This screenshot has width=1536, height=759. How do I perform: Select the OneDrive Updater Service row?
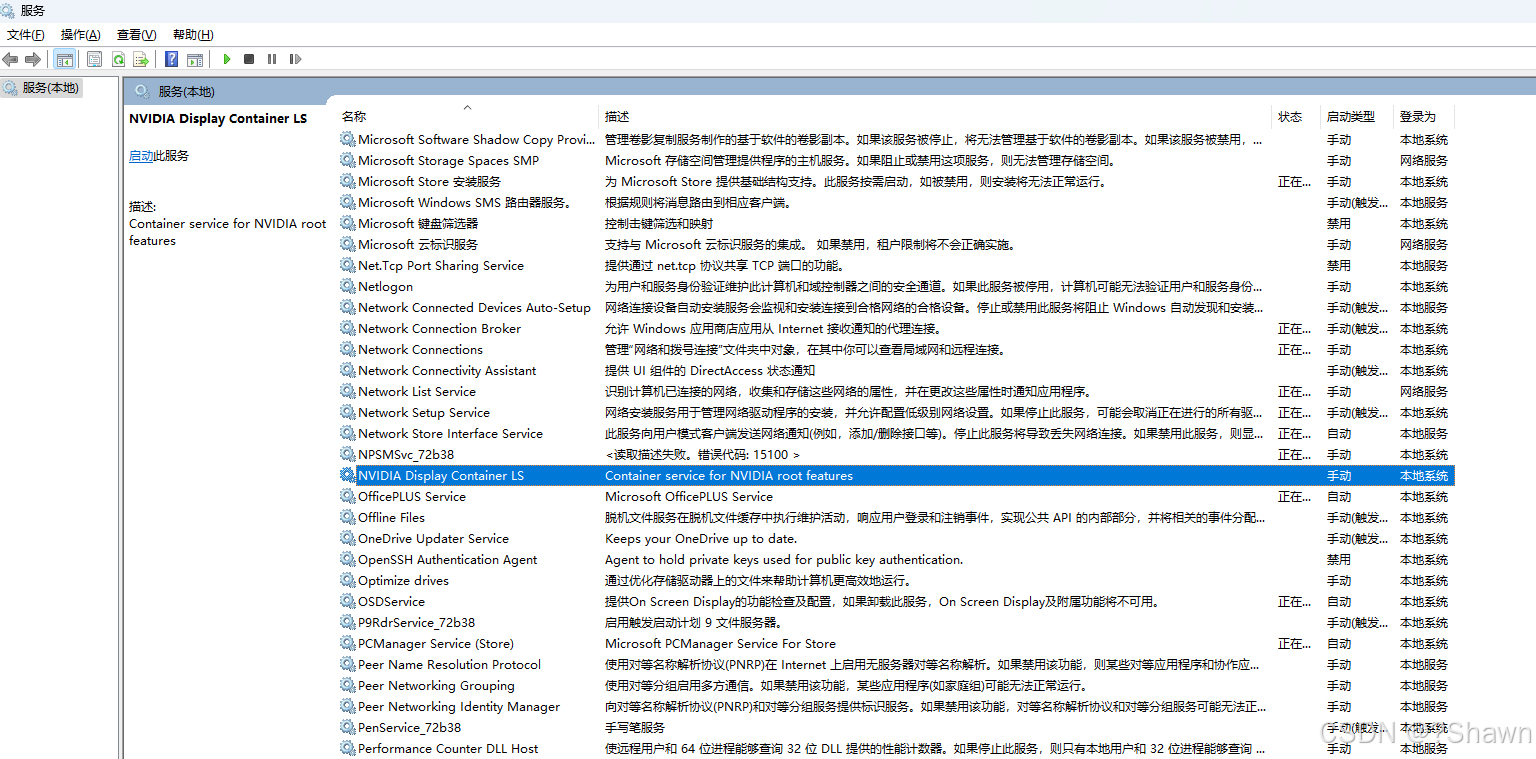(896, 538)
